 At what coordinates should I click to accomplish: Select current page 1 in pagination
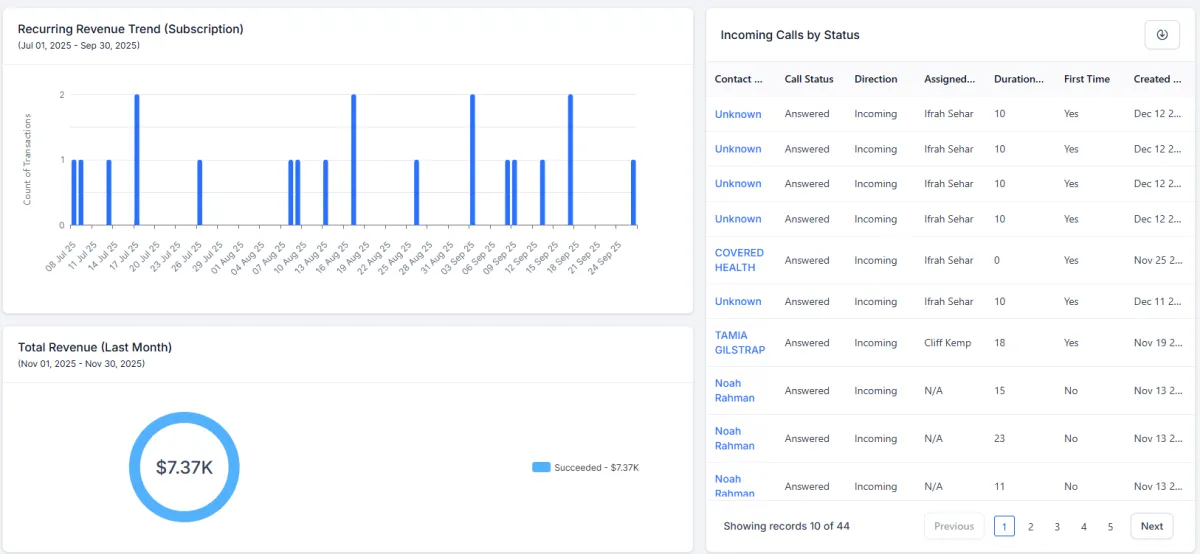[1004, 526]
